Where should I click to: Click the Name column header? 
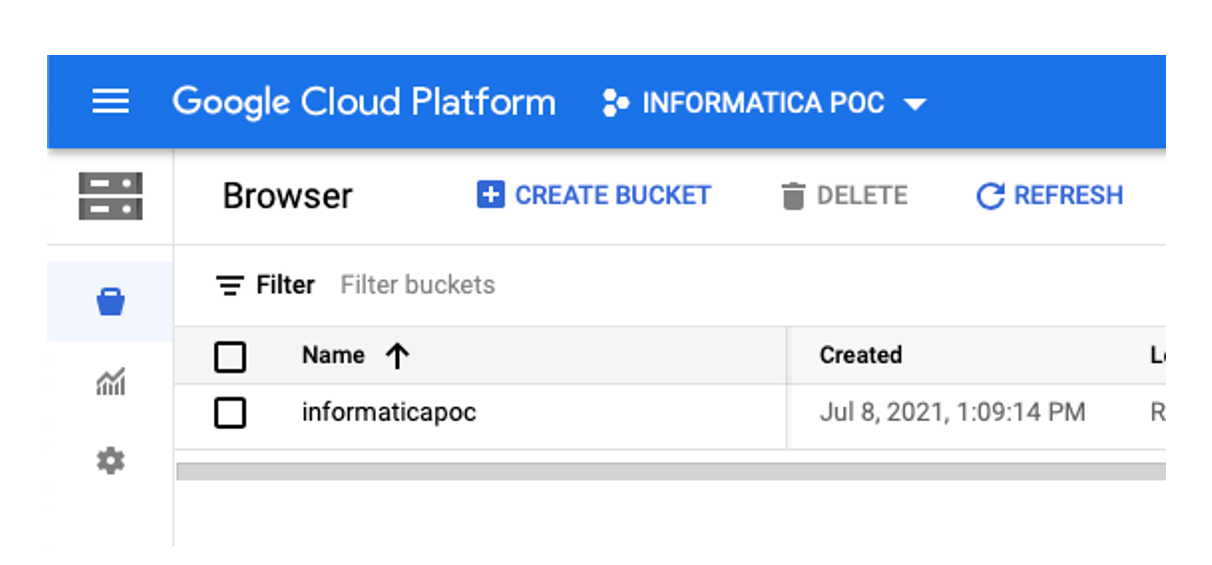(x=333, y=356)
